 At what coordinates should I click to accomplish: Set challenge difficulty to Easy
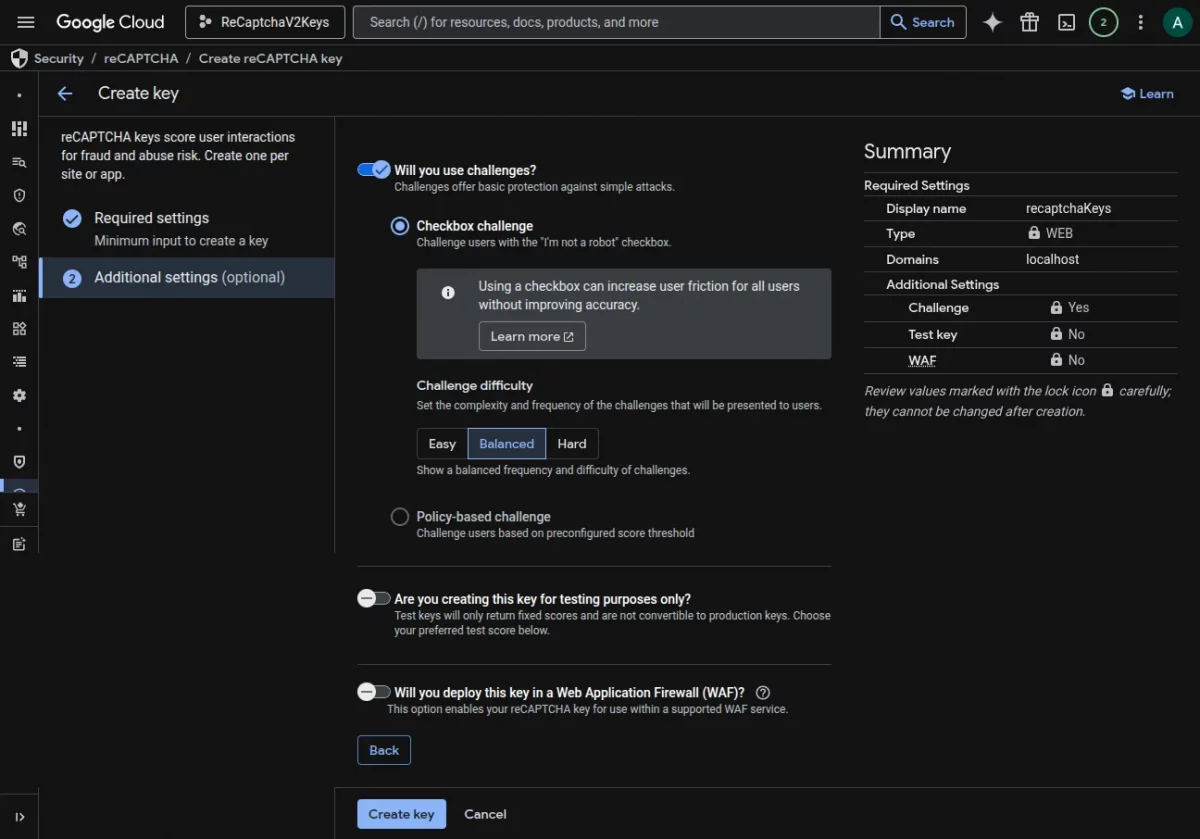[442, 444]
